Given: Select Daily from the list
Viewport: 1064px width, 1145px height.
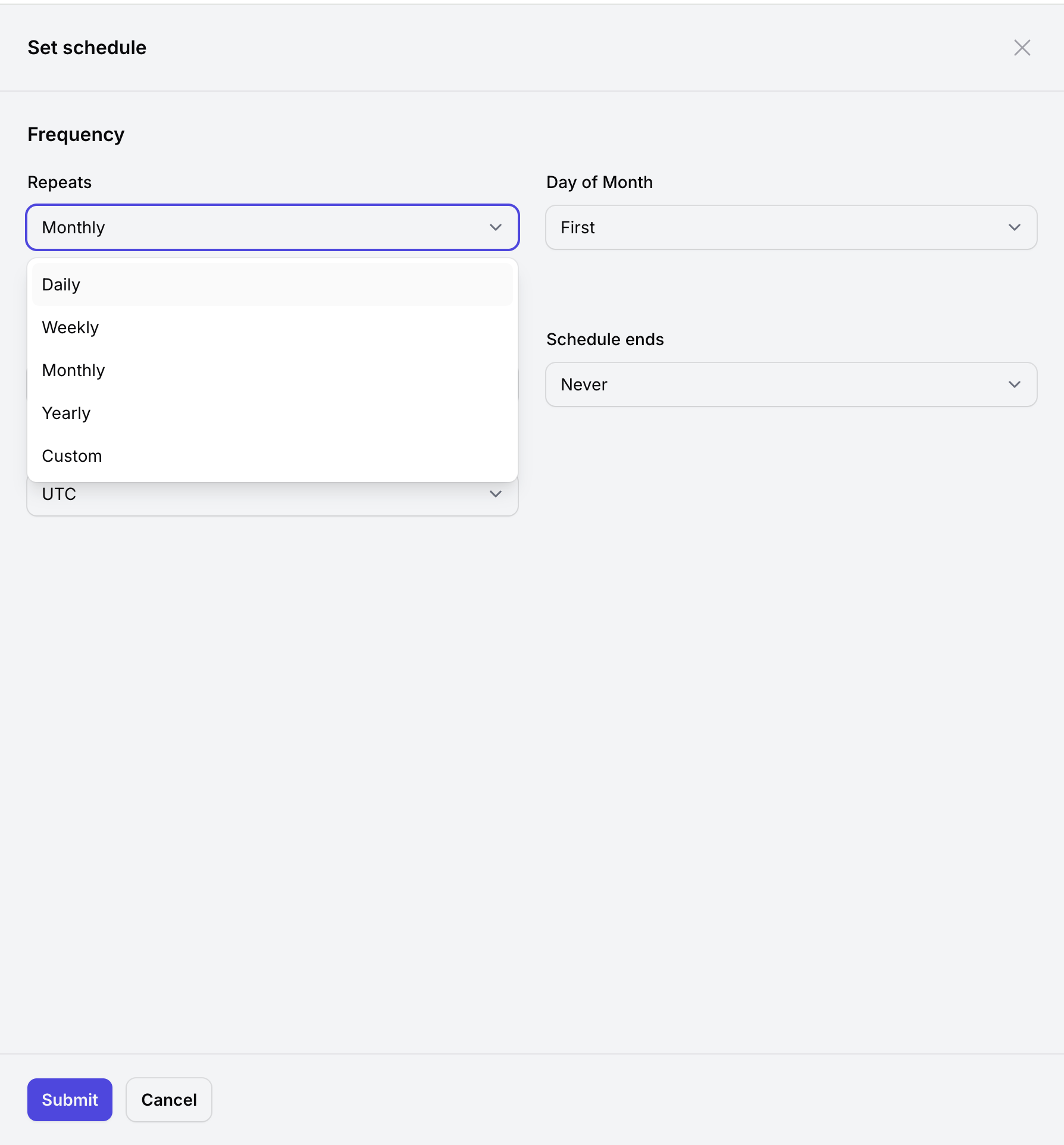Looking at the screenshot, I should (x=272, y=284).
